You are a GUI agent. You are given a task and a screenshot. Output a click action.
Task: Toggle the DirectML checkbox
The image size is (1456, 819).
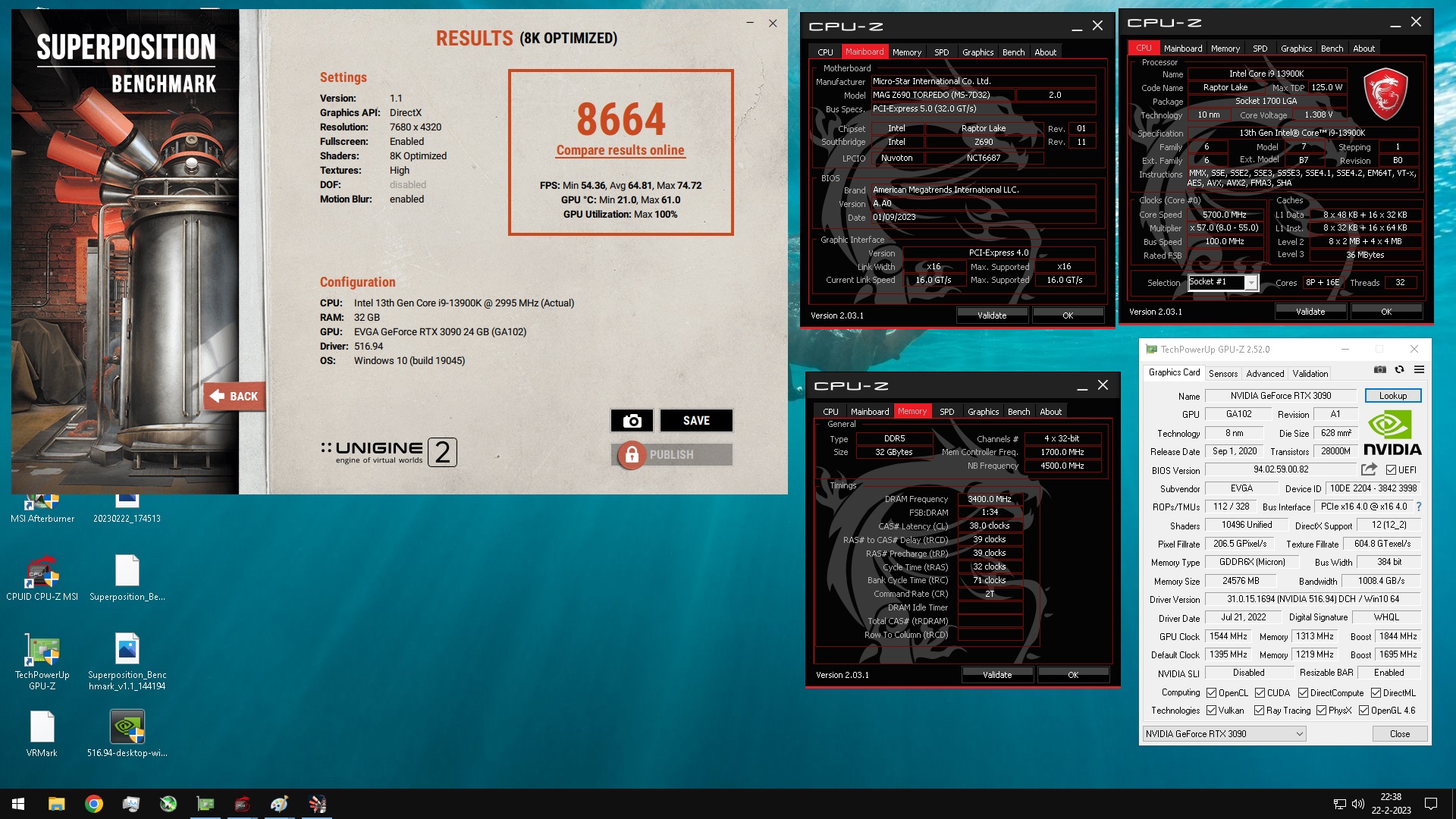coord(1376,693)
